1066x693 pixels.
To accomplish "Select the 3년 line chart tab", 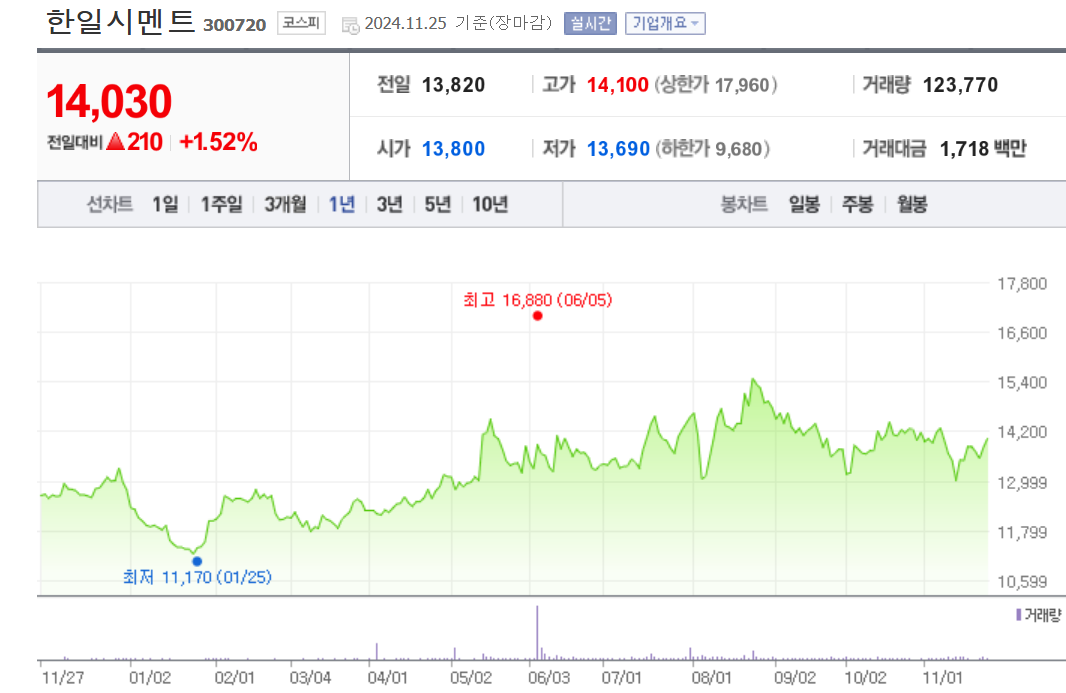I will click(x=390, y=204).
